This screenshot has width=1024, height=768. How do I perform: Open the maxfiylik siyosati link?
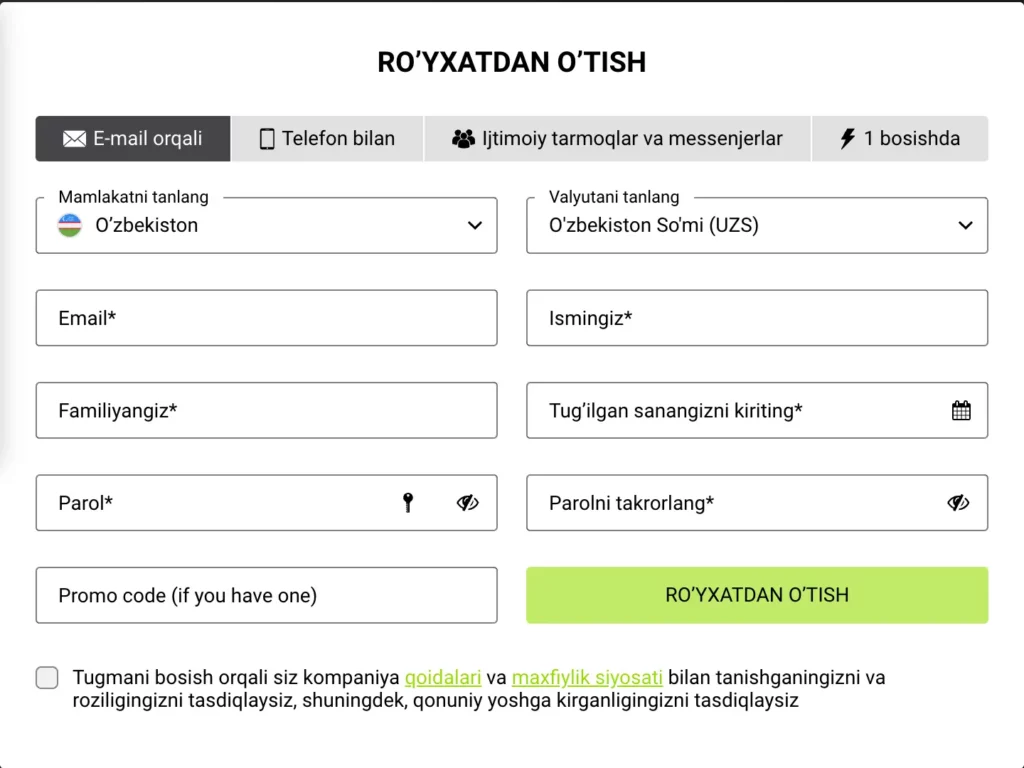click(x=587, y=677)
